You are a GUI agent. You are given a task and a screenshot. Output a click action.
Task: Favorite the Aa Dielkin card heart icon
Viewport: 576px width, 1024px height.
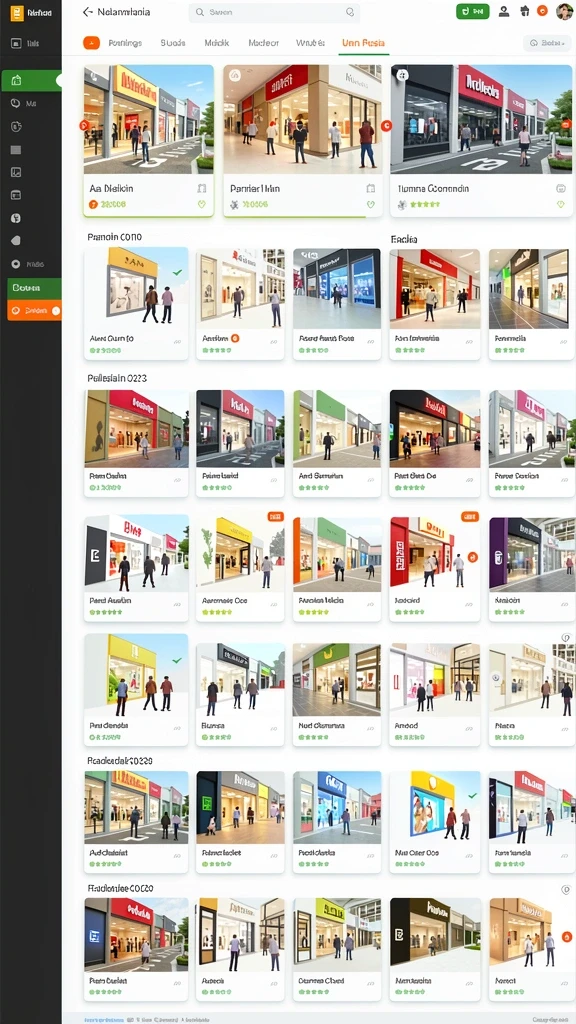(x=201, y=204)
